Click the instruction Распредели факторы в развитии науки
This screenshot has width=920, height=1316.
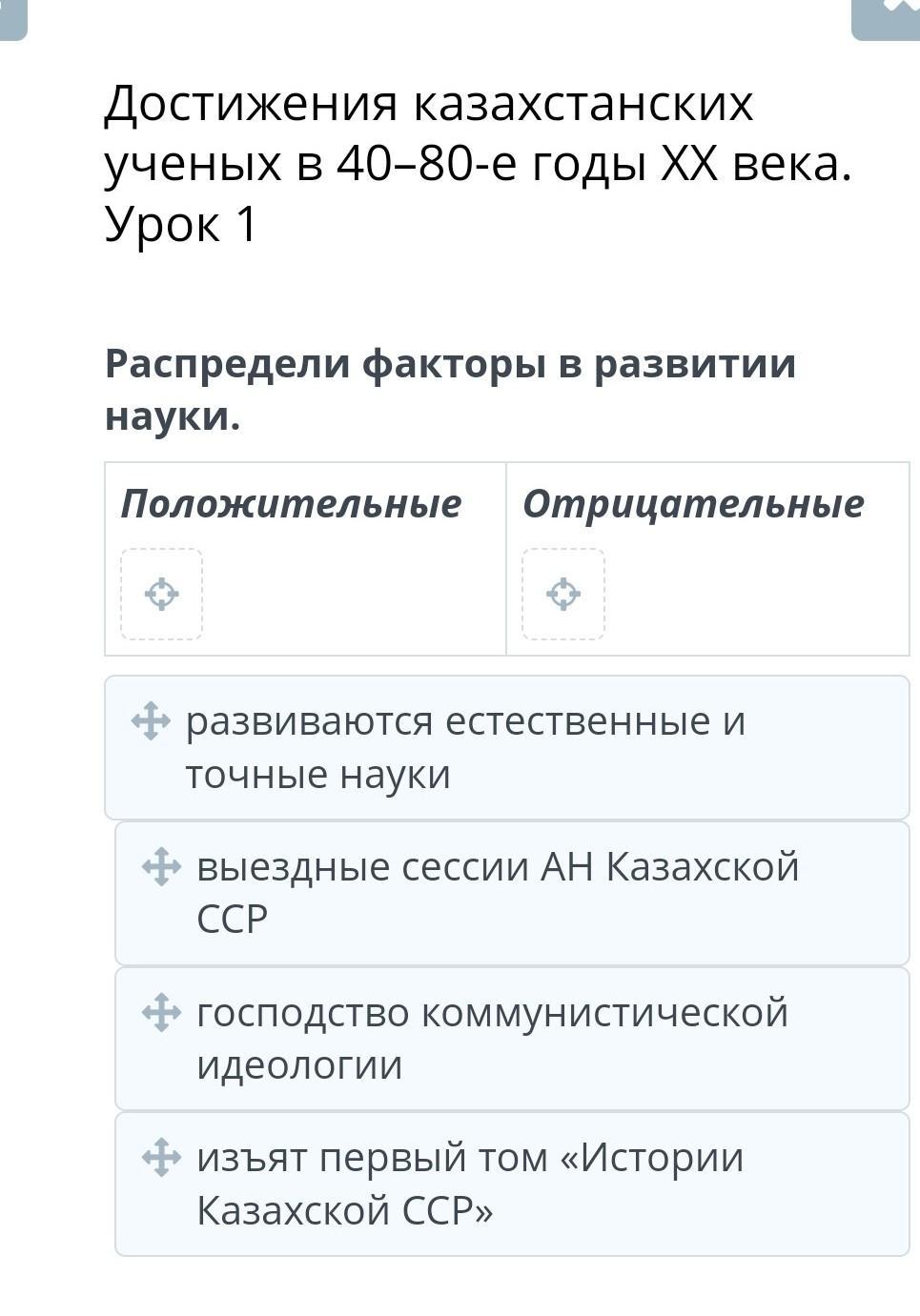pos(450,389)
